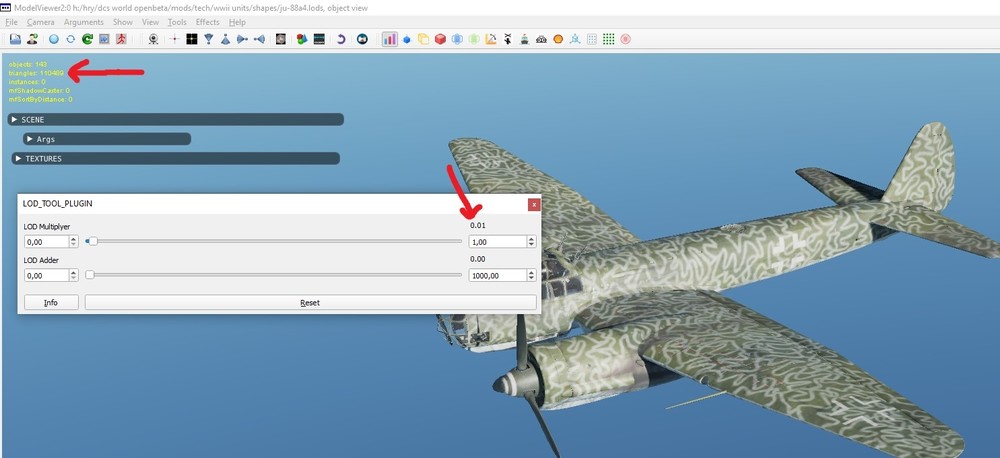This screenshot has height=458, width=1000.
Task: Adjust LOD Adder maximum spinner arrows
Action: [531, 275]
